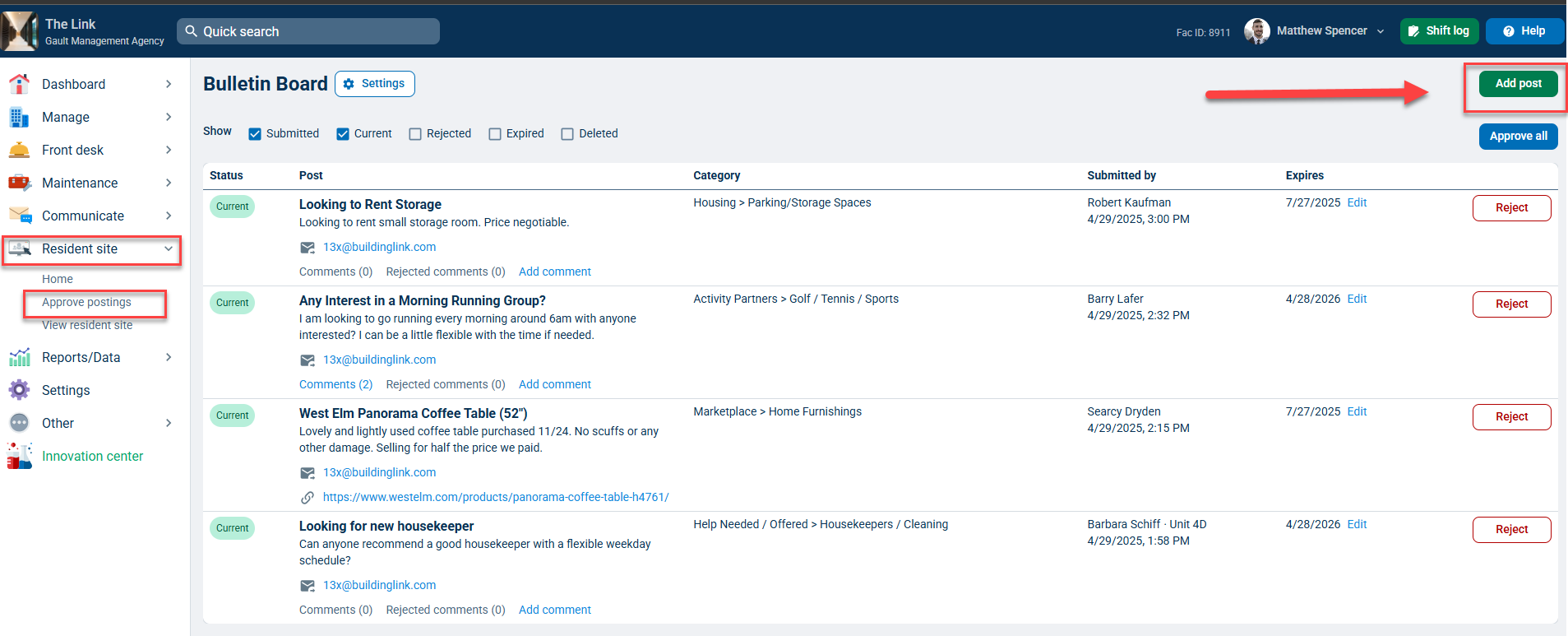Click the Manage building icon
Image resolution: width=1568 pixels, height=636 pixels.
click(x=19, y=117)
